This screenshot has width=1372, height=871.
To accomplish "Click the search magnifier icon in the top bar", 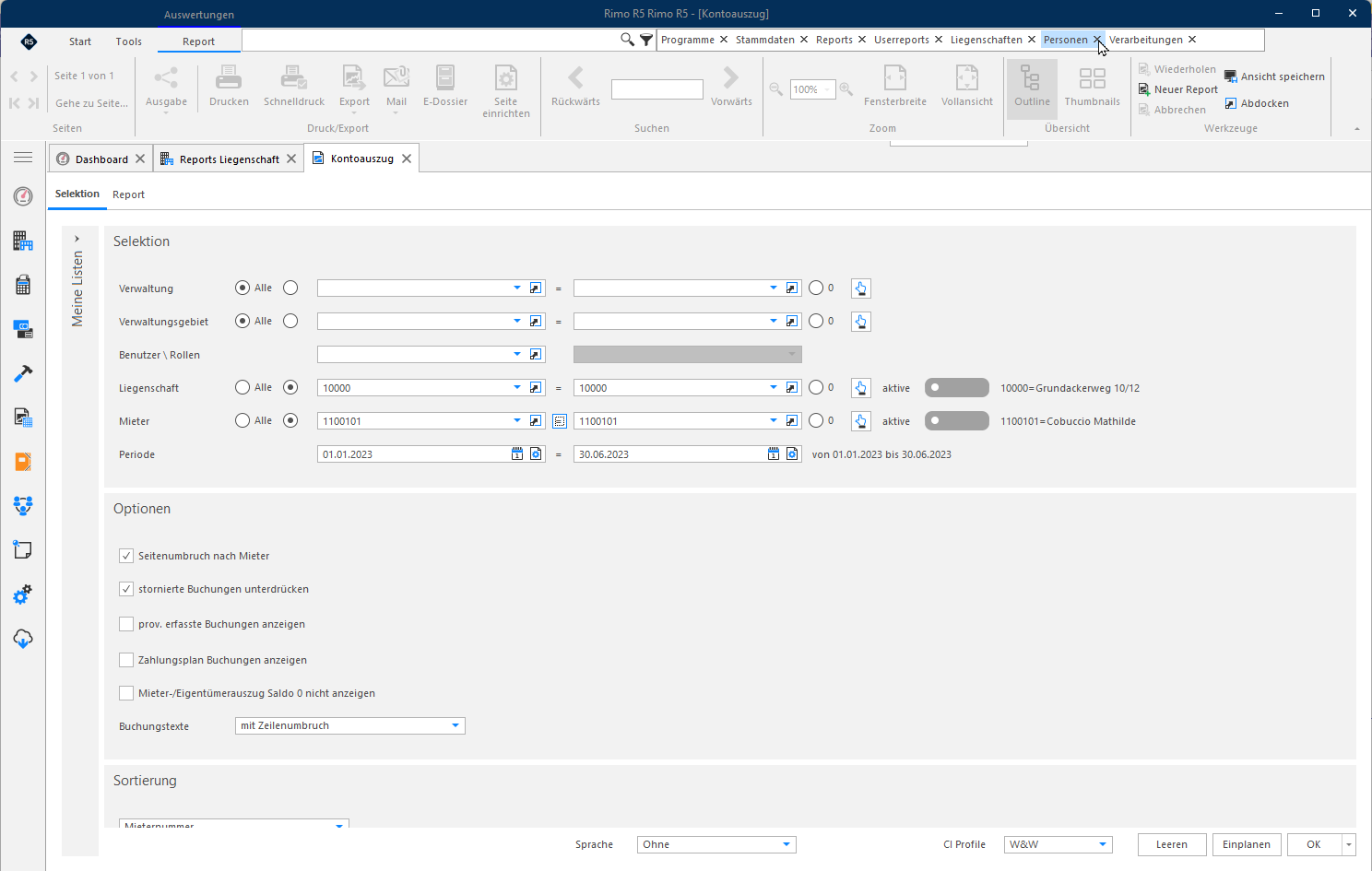I will (627, 40).
